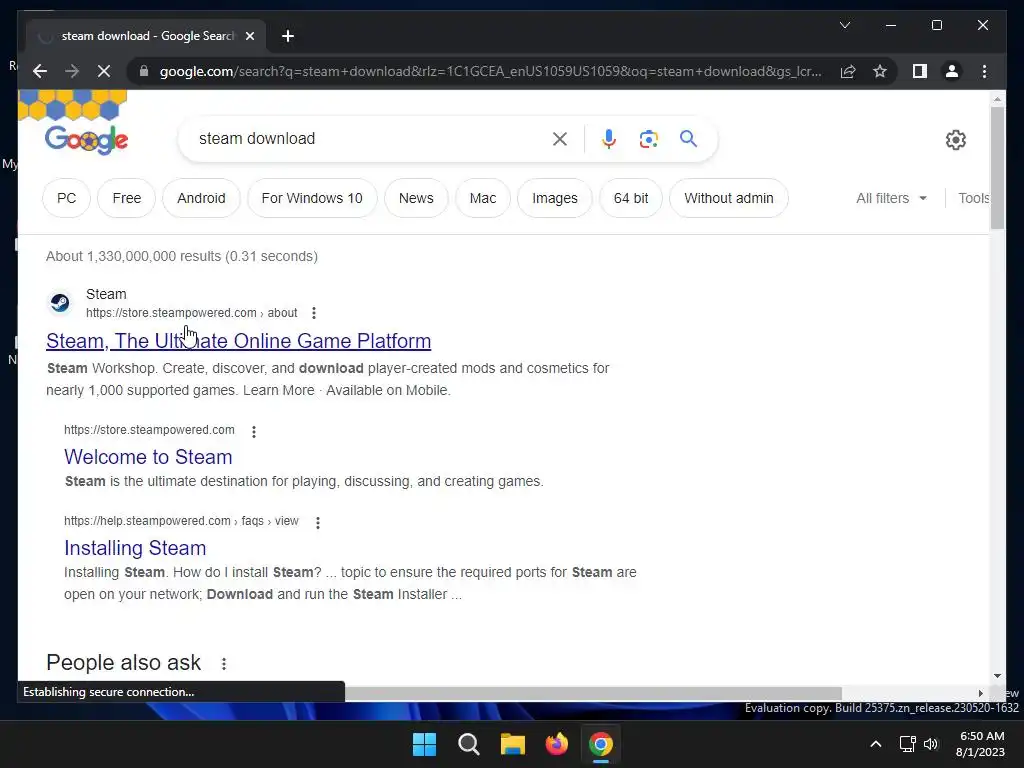Expand the All filters dropdown
The image size is (1024, 768).
tap(891, 198)
